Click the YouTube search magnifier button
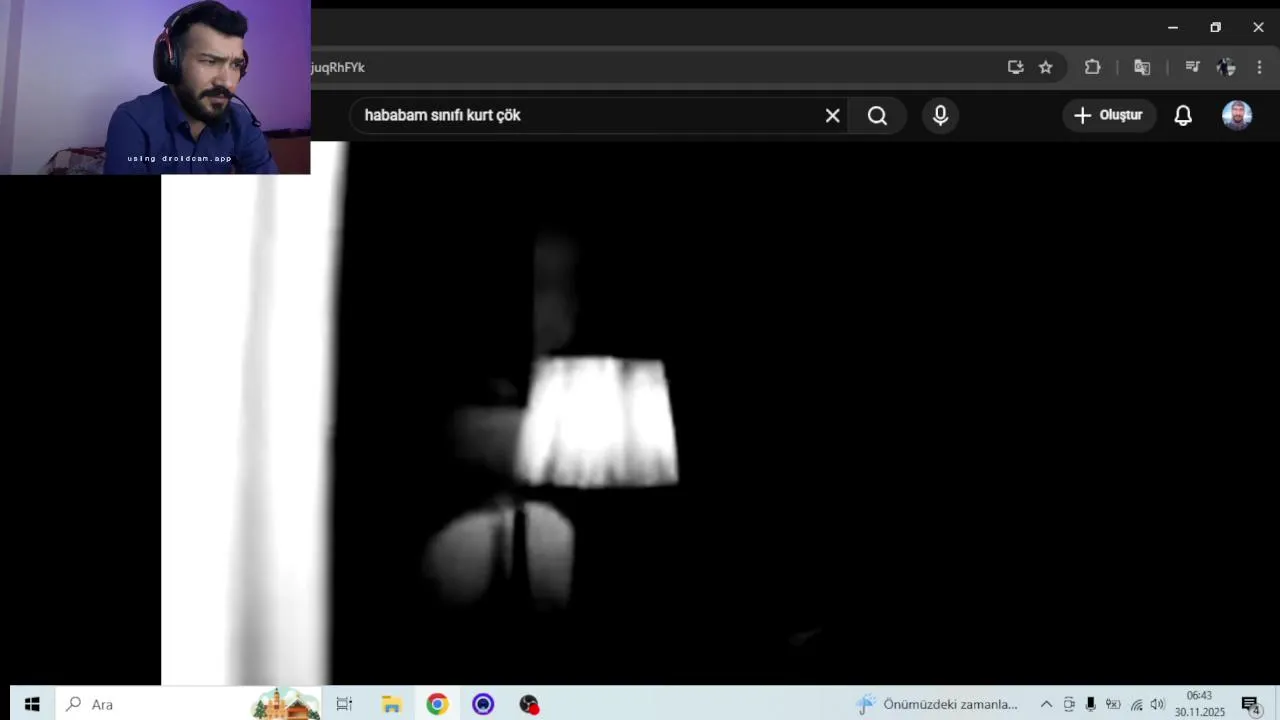 click(x=877, y=115)
